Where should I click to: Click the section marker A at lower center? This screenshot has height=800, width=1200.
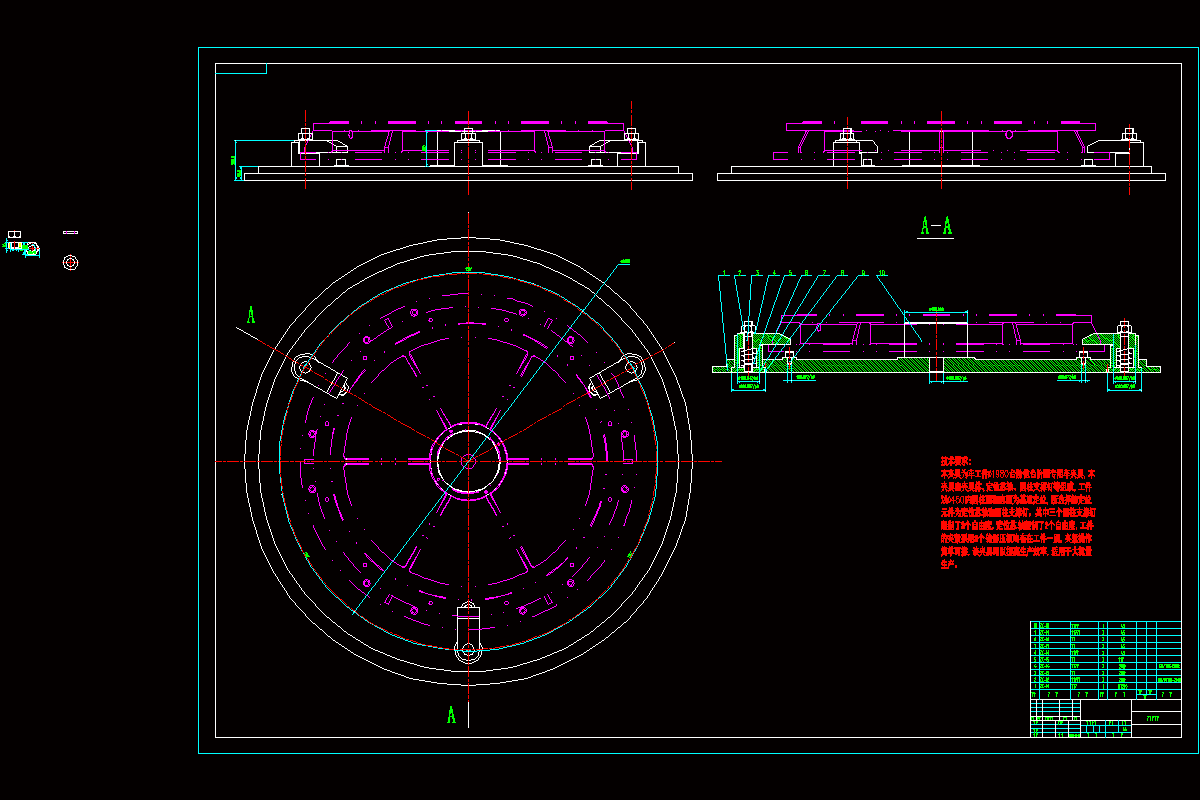pyautogui.click(x=451, y=715)
